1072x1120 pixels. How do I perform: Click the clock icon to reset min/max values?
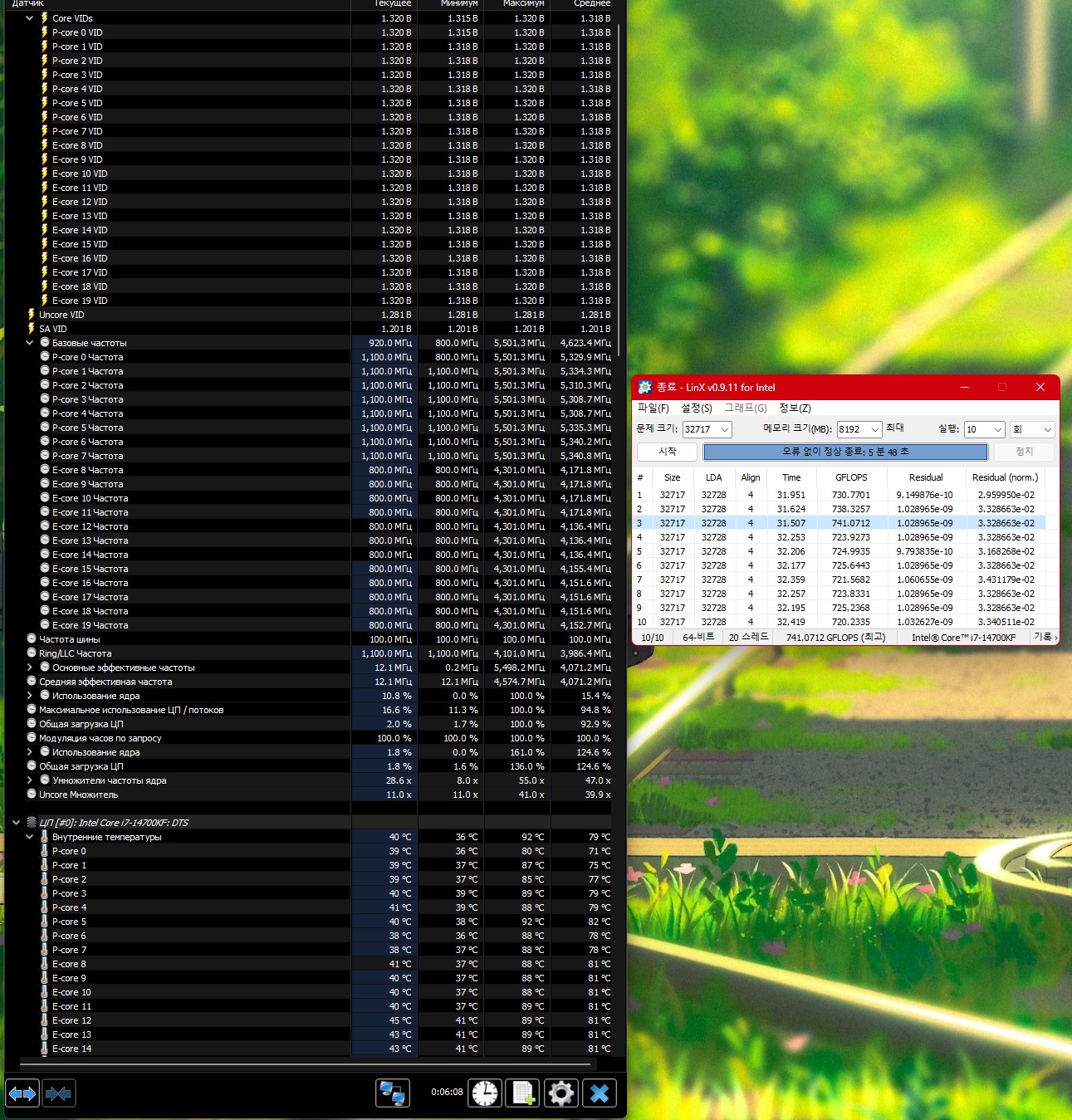(485, 1093)
